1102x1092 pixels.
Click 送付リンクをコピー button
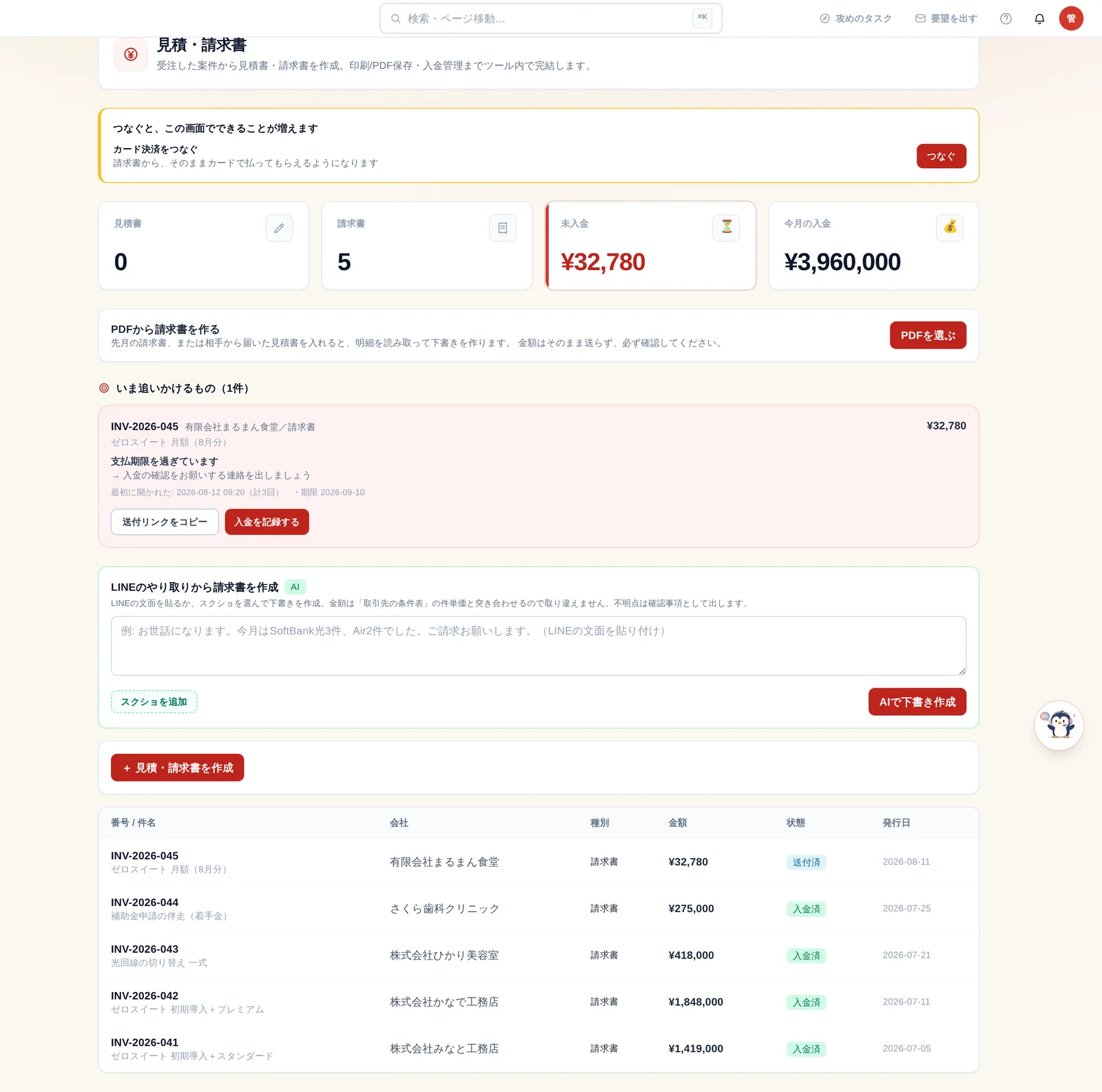tap(165, 522)
